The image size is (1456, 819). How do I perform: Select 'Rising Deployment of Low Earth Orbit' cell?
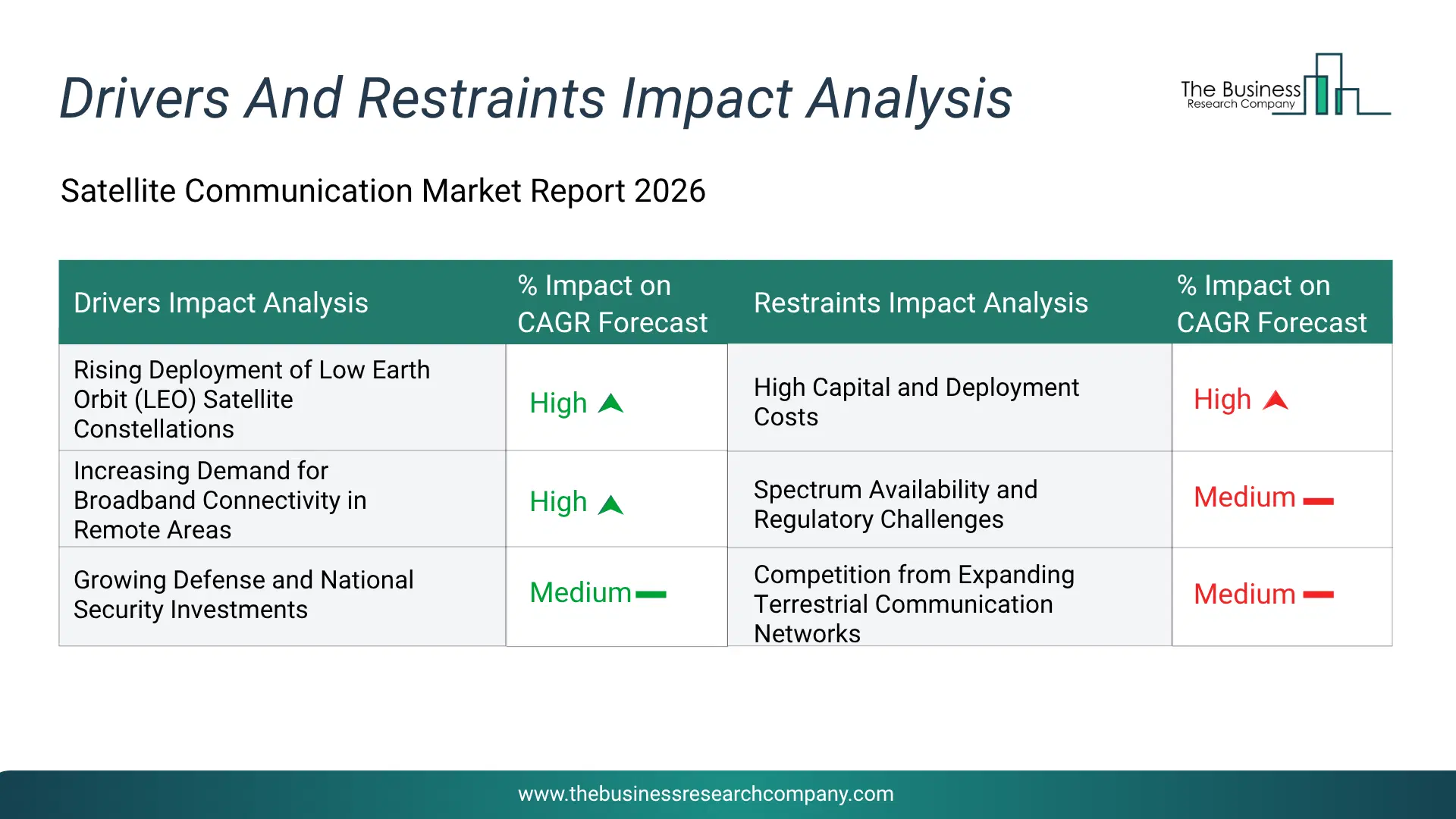coord(282,398)
